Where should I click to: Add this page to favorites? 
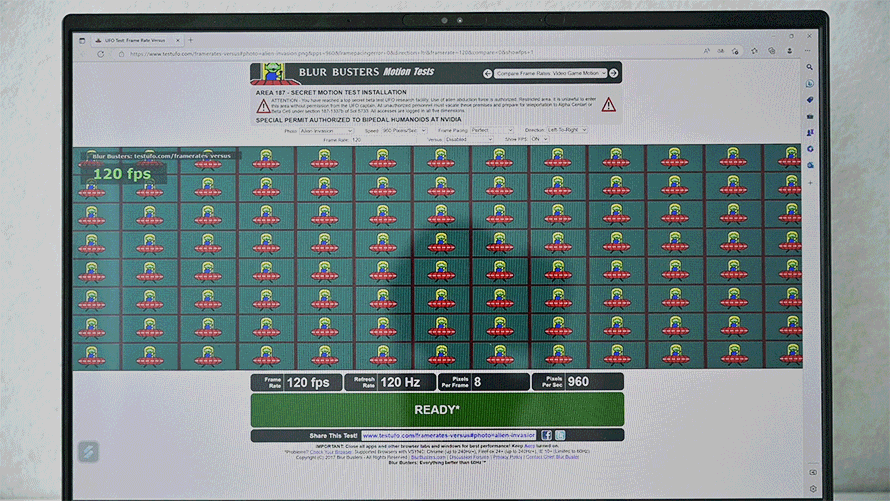coord(735,51)
